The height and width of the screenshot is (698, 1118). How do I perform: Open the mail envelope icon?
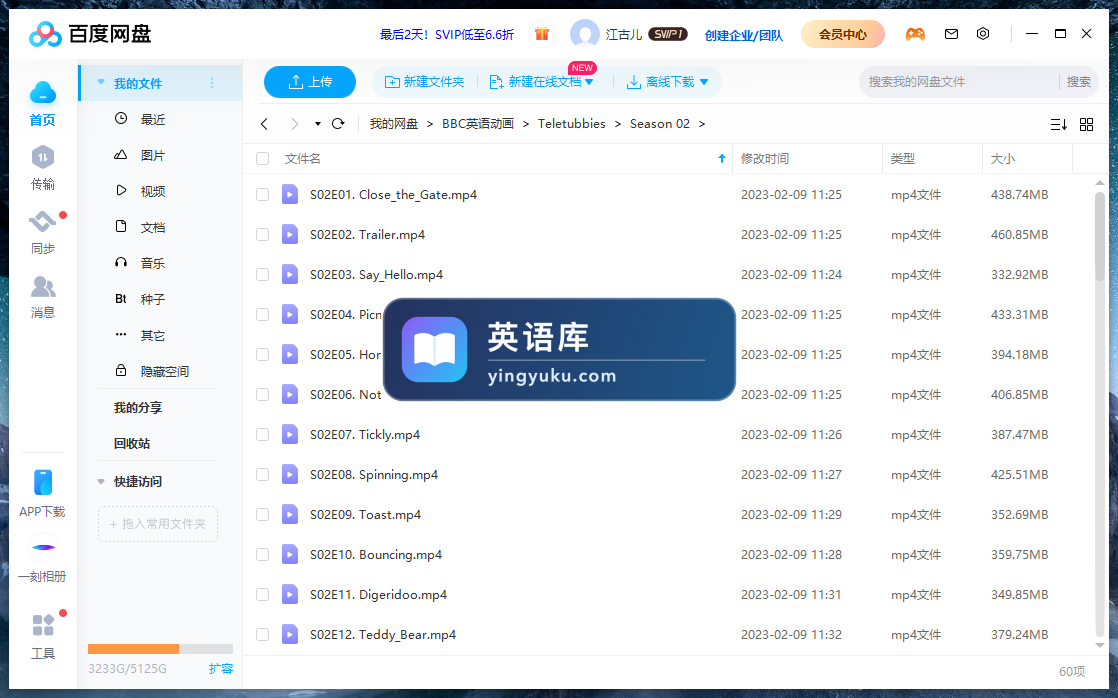tap(951, 34)
